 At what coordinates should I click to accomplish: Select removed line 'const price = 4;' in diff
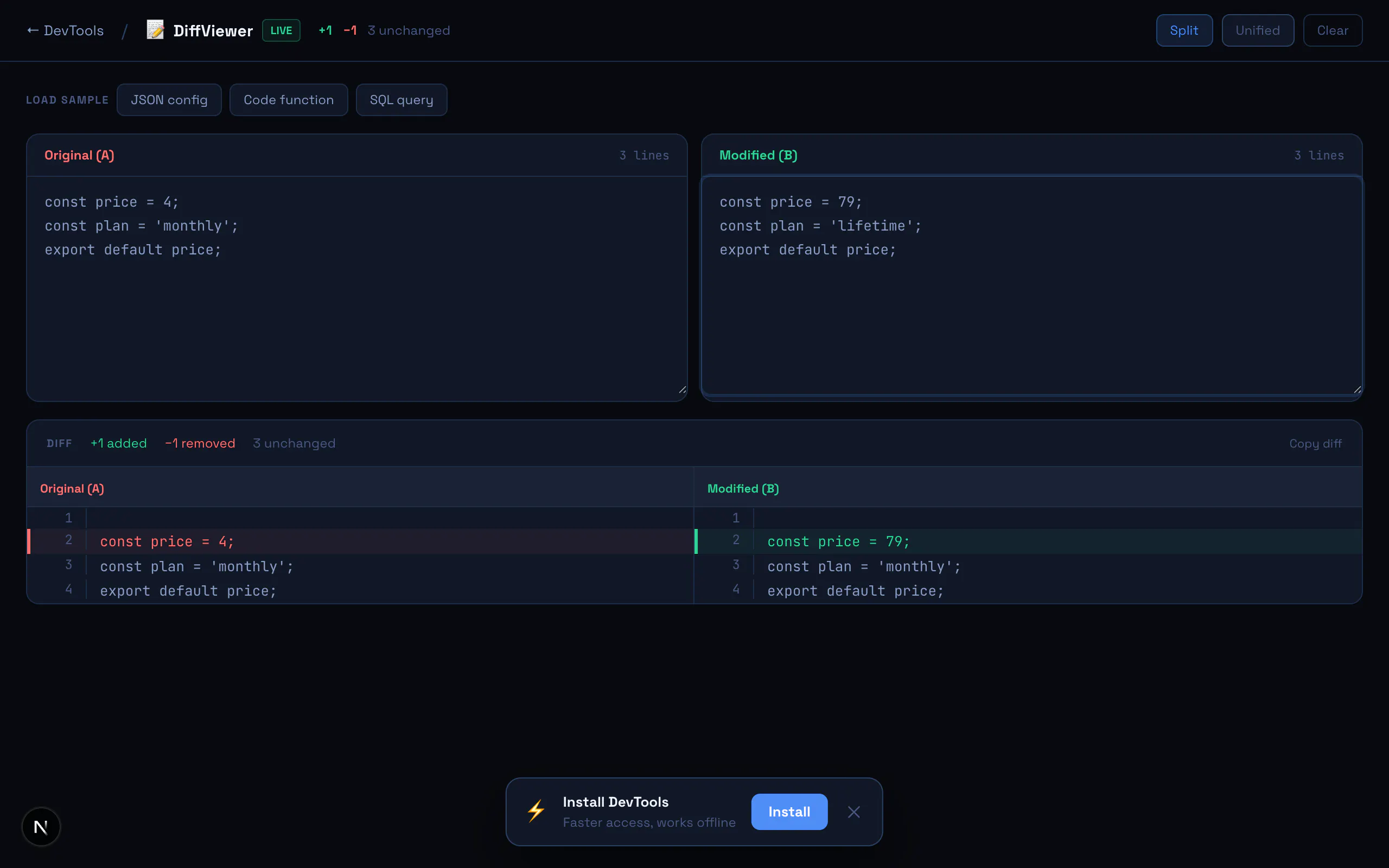coord(360,541)
